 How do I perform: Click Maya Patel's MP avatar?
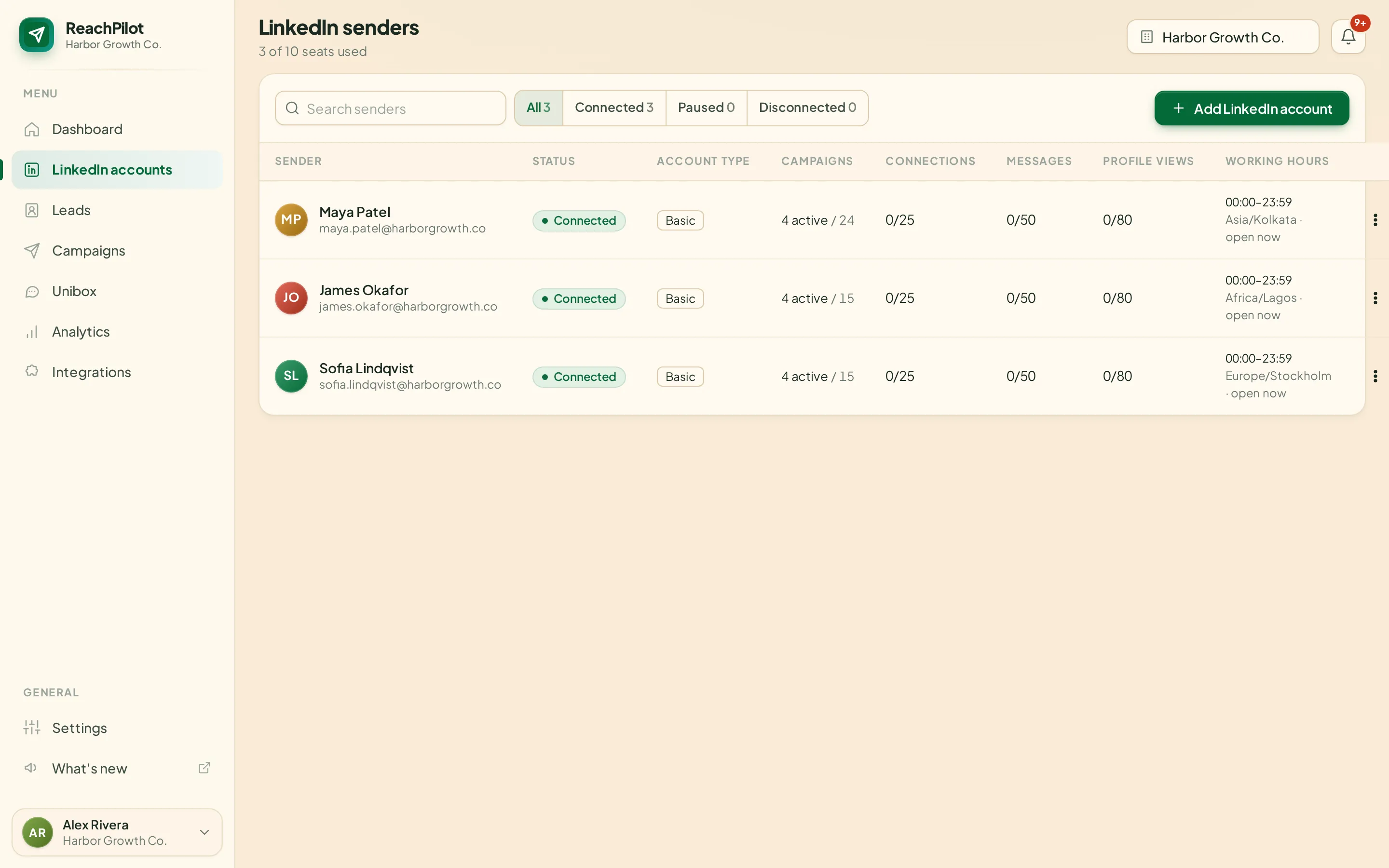pos(291,220)
